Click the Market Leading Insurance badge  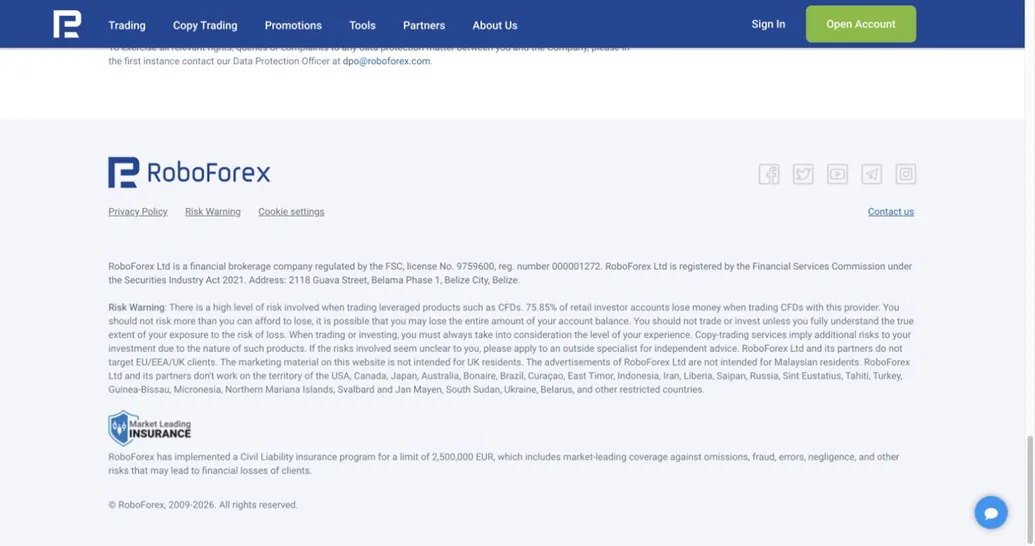coord(150,428)
